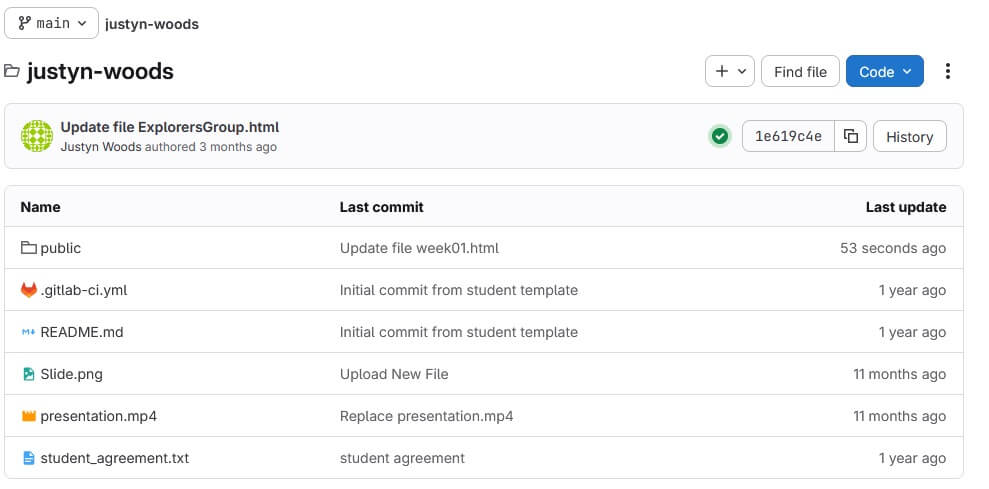Click 'Replace presentation.mp4' commit message
The width and height of the screenshot is (989, 489).
click(426, 416)
